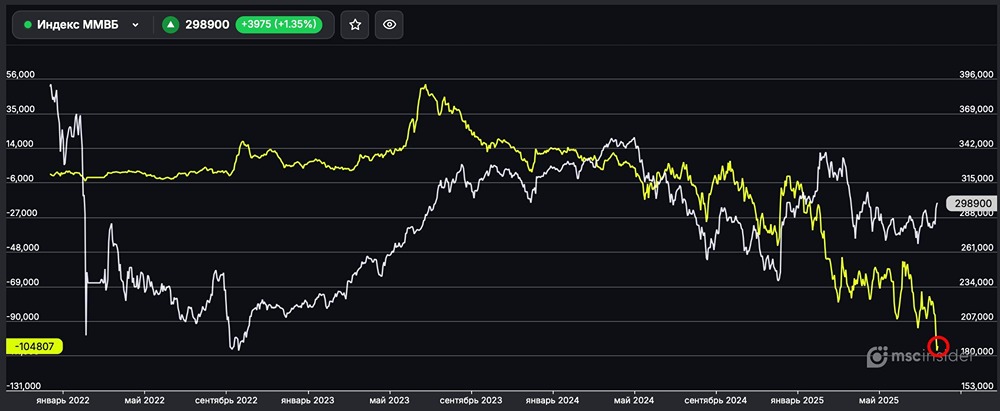1000x411 pixels.
Task: Click the green up-triangle price direction icon
Action: tap(170, 25)
